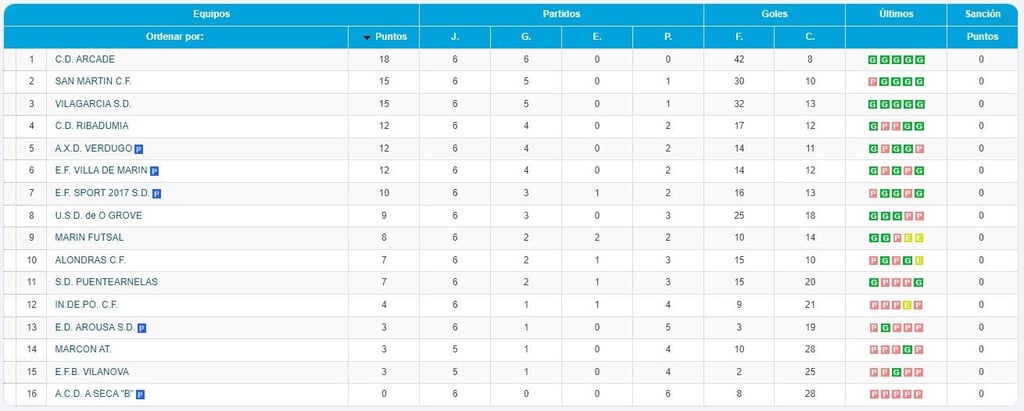The width and height of the screenshot is (1024, 411).
Task: Sort standings by G. column header
Action: click(x=526, y=37)
